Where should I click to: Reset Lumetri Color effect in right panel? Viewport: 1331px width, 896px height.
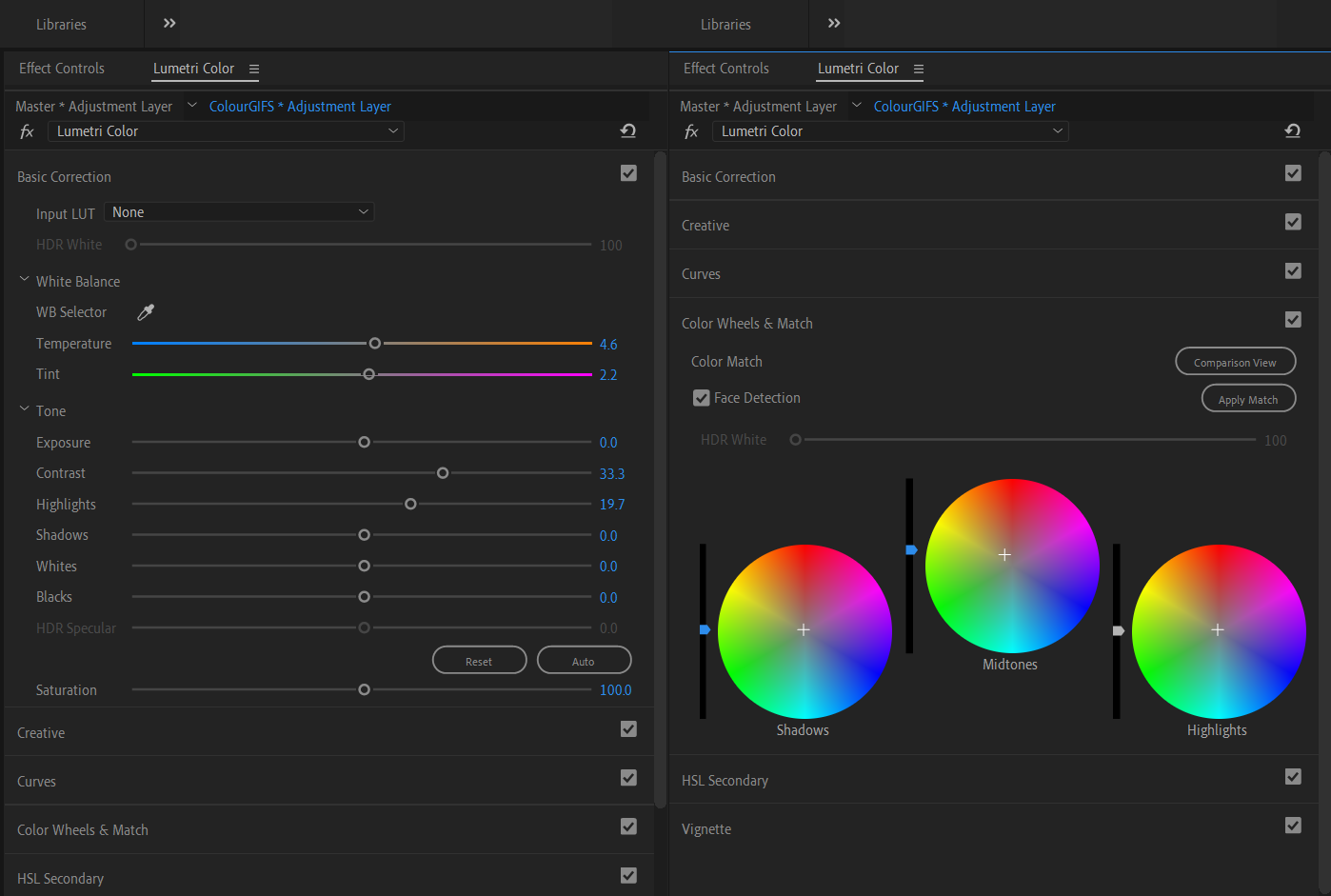point(1292,131)
